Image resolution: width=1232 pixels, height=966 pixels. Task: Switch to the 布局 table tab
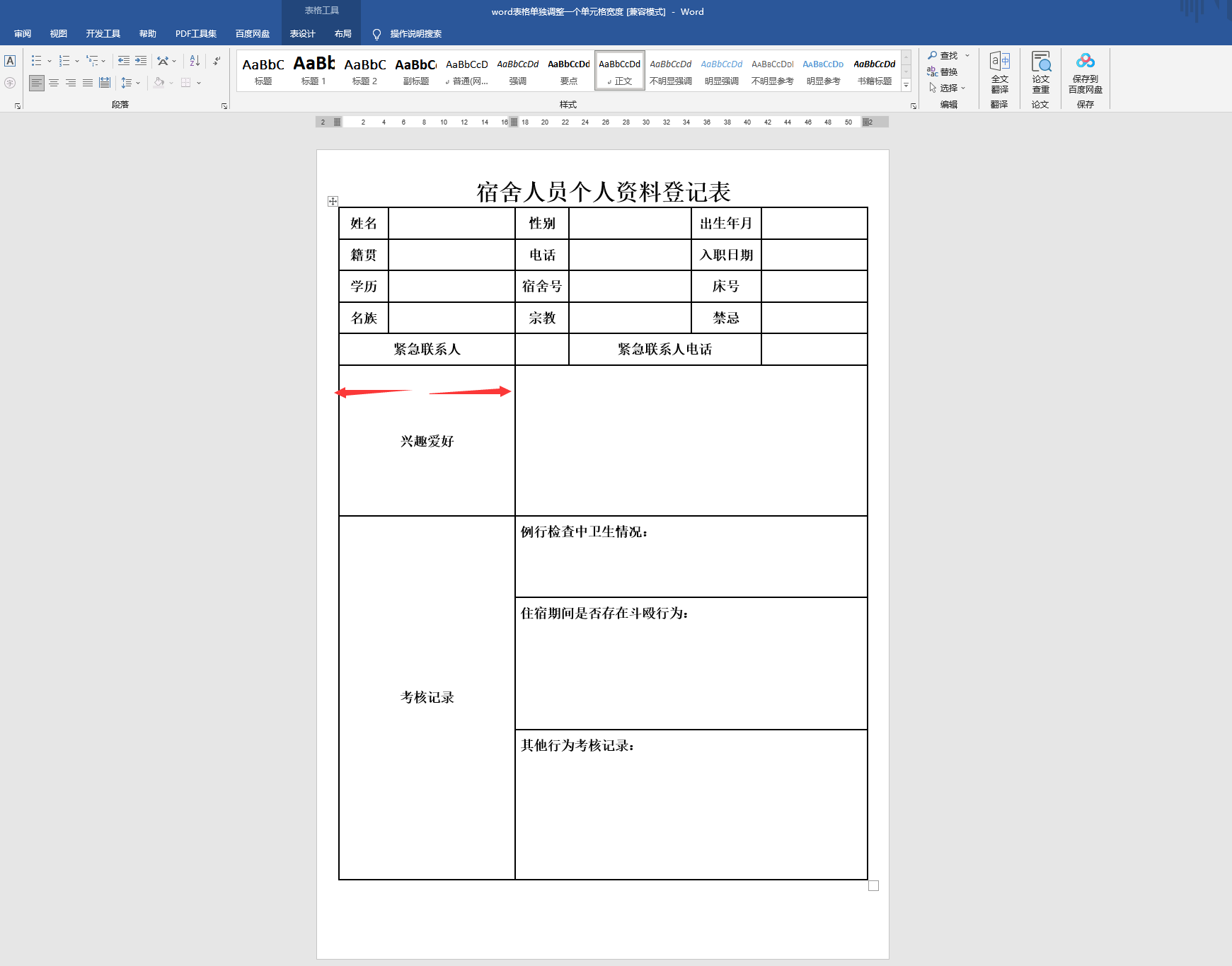[343, 34]
